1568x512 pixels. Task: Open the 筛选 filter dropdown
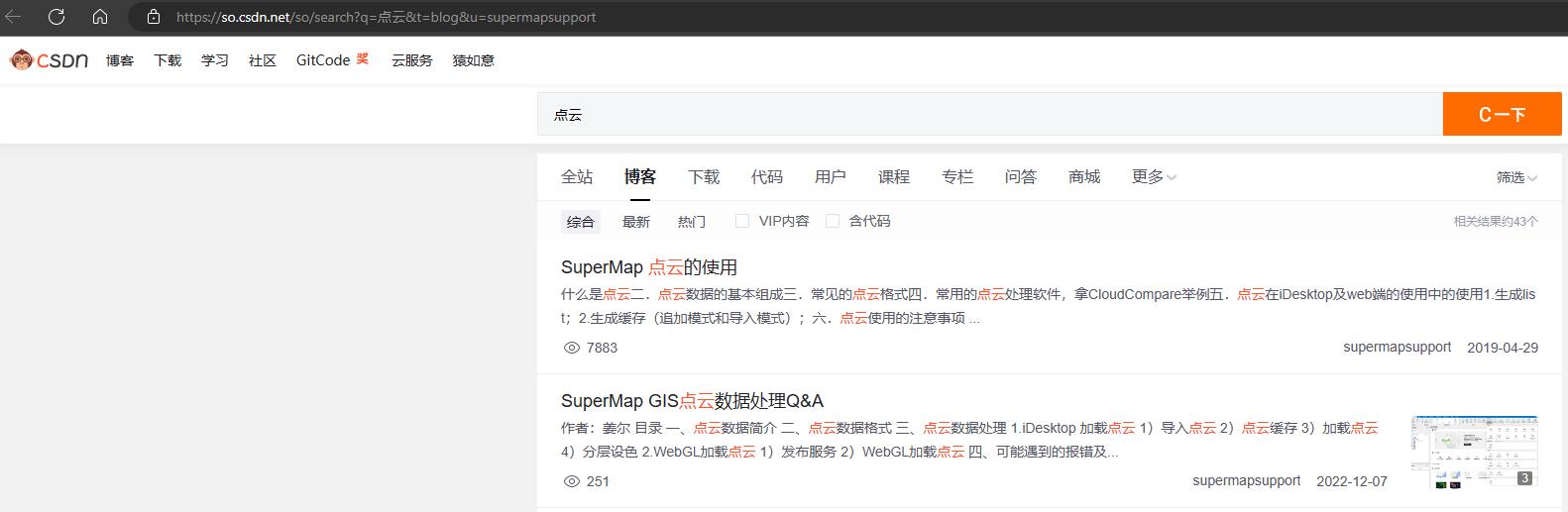tap(1517, 177)
